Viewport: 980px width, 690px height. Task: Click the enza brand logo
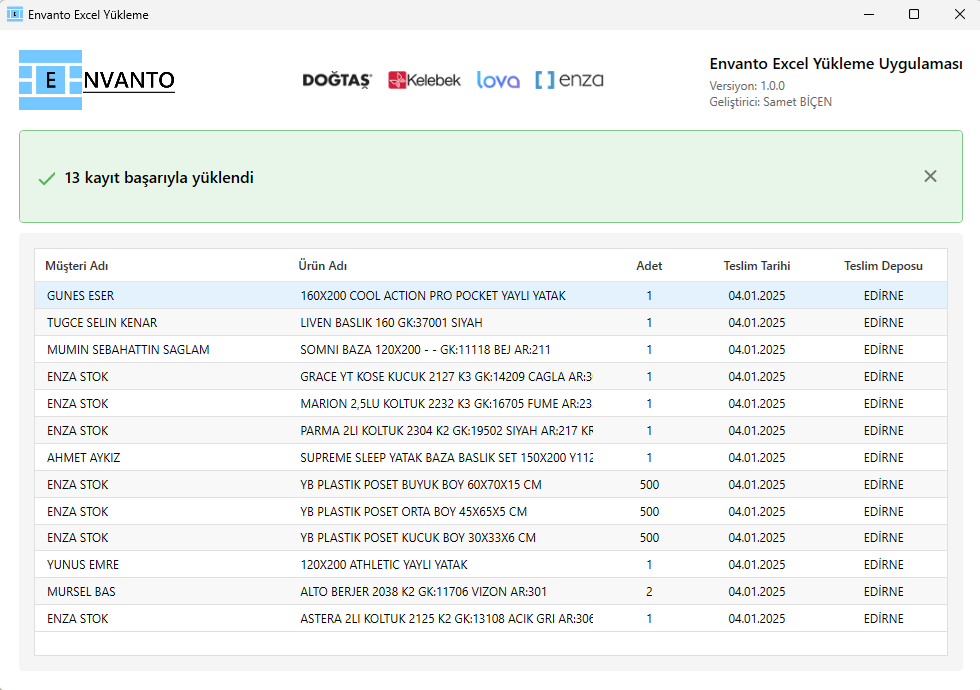pos(569,80)
